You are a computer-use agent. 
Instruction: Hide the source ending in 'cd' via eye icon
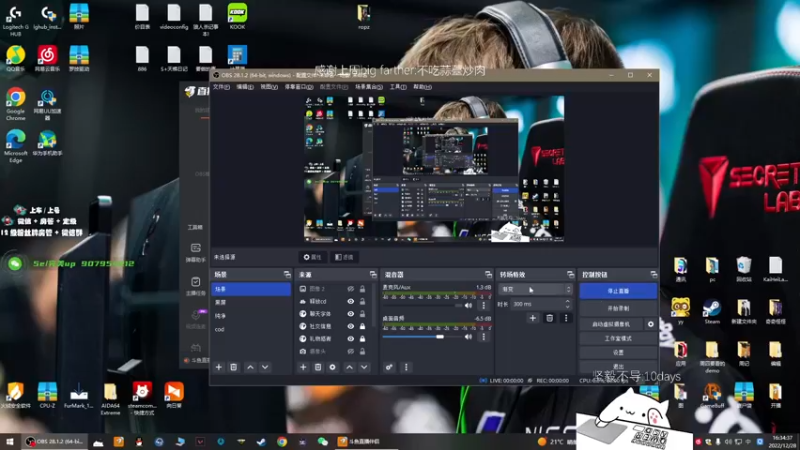coord(351,302)
